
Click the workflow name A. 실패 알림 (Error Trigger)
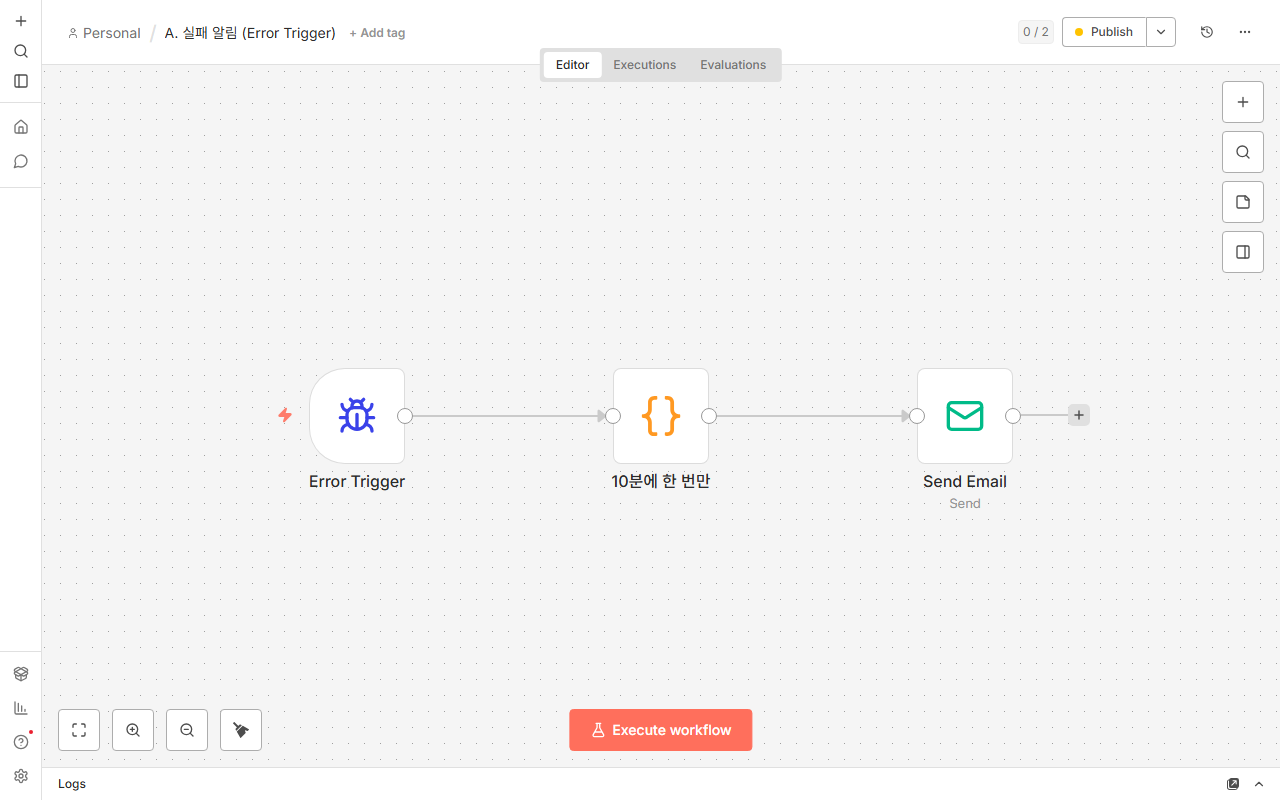pos(250,33)
